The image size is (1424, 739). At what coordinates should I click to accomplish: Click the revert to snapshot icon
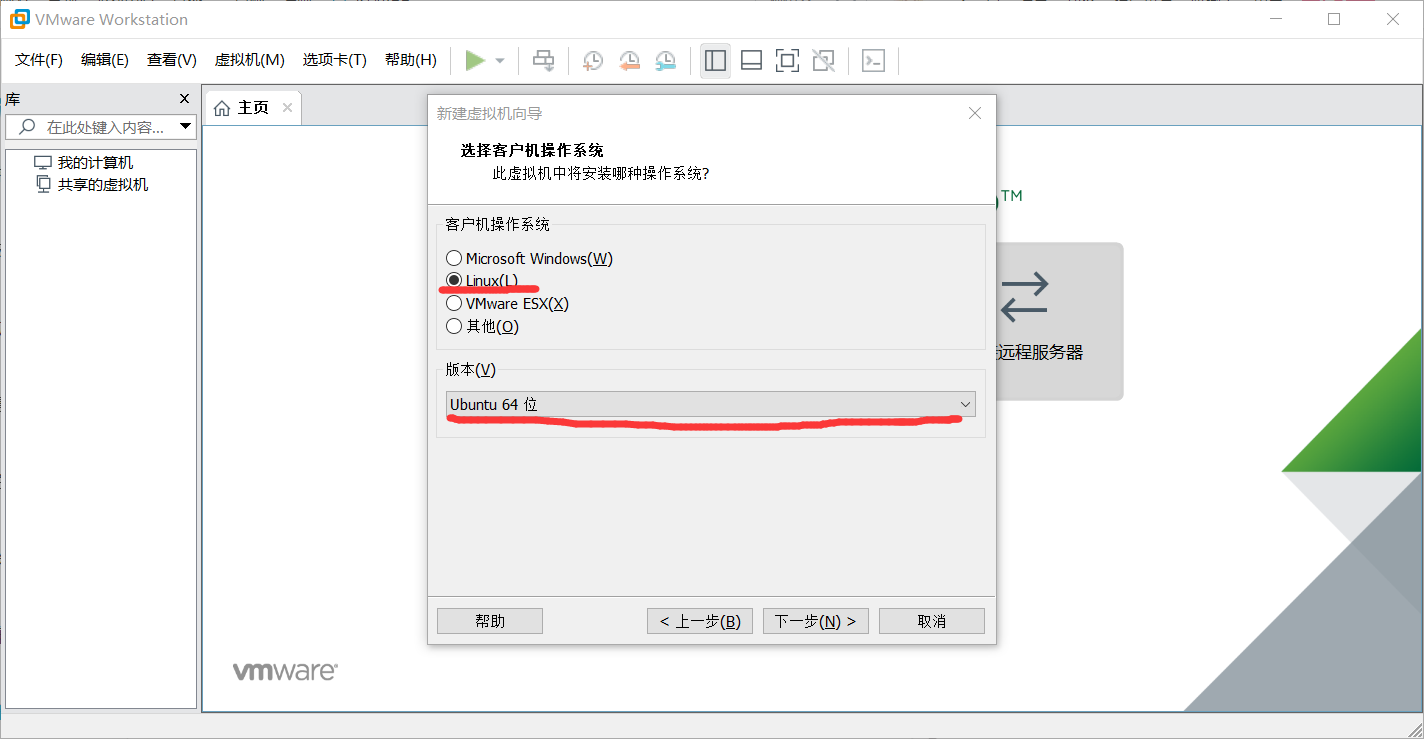click(x=629, y=61)
